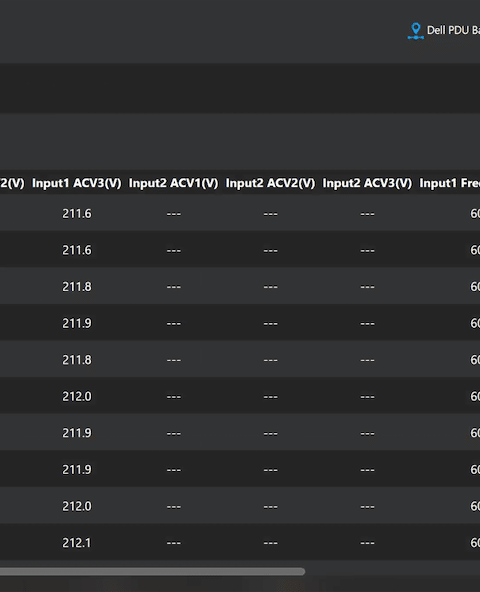Click Input2 ACV3 dash in last row
The image size is (480, 592).
click(367, 543)
